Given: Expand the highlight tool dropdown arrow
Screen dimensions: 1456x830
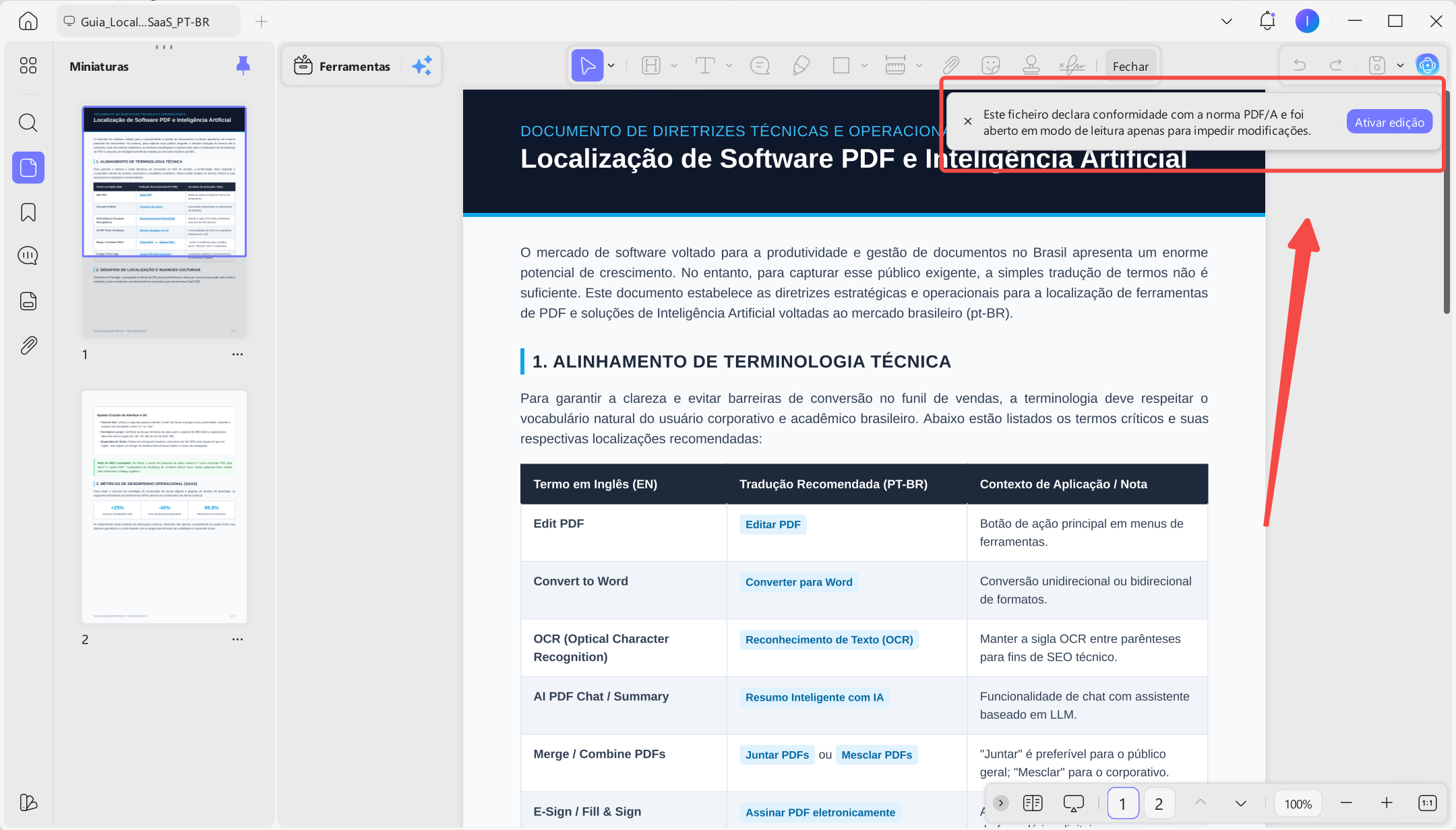Looking at the screenshot, I should pyautogui.click(x=674, y=65).
